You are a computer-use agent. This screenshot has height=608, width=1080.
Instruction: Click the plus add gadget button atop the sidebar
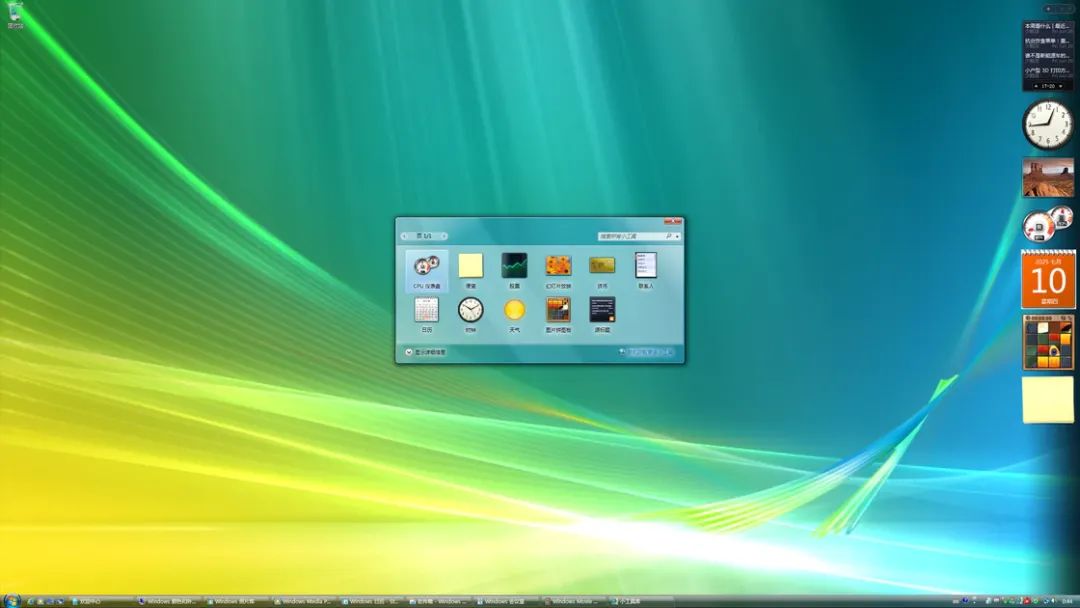1048,9
